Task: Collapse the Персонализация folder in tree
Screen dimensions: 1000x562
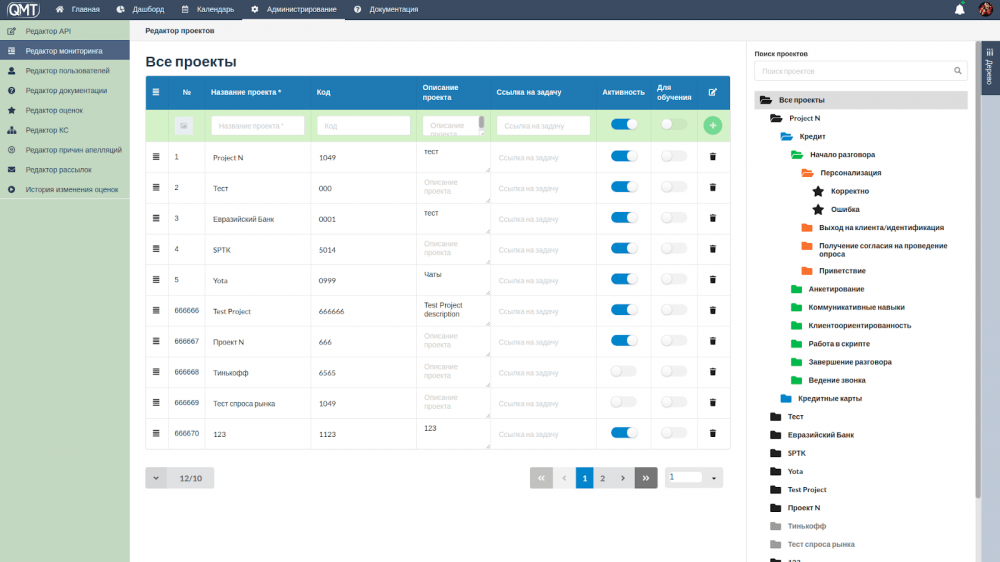Action: click(807, 173)
